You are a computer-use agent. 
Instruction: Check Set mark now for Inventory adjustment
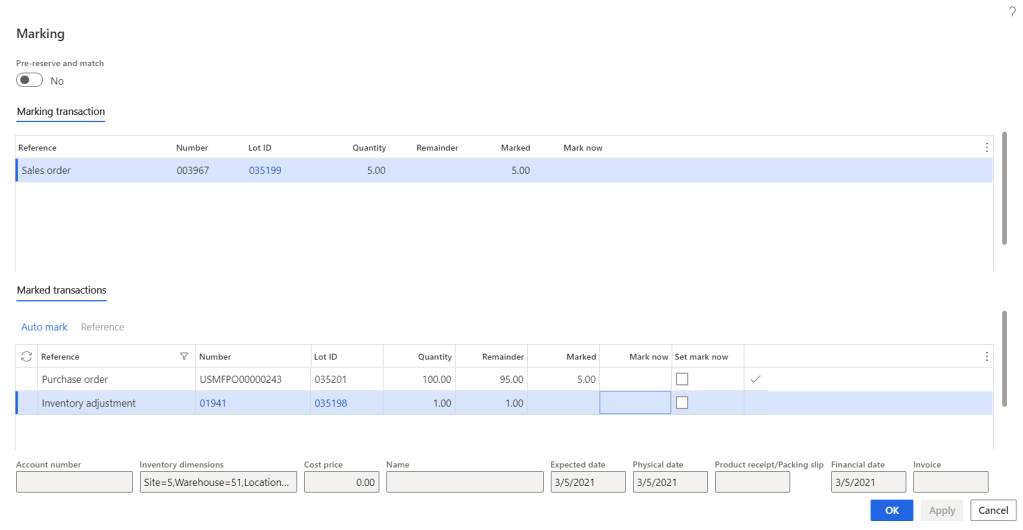(682, 402)
